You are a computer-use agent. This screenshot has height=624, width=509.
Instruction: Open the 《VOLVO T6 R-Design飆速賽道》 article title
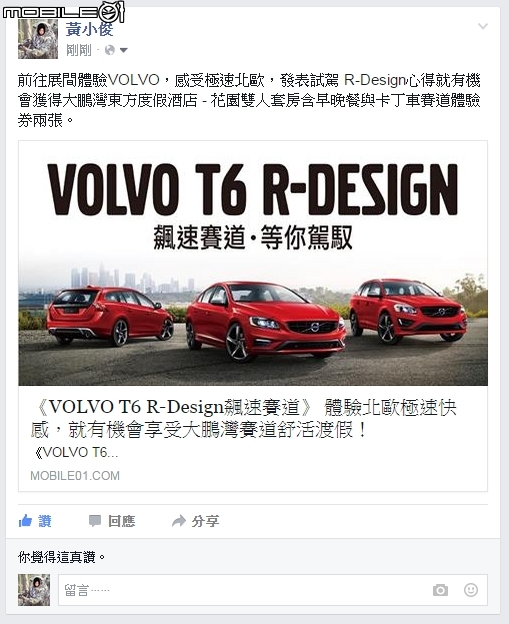click(x=244, y=418)
